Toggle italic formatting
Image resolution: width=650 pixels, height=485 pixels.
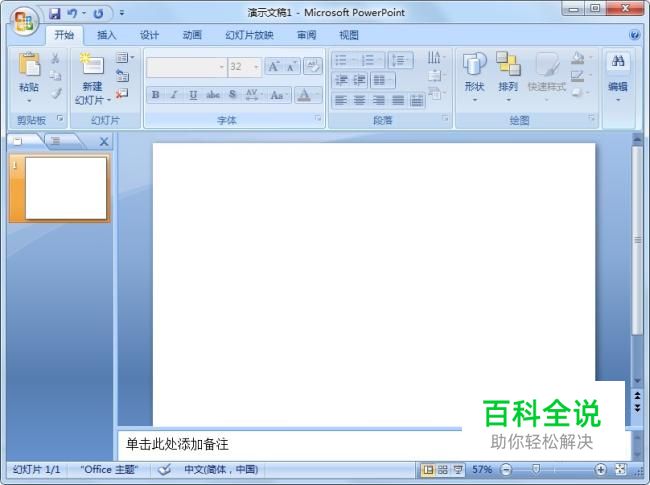174,95
